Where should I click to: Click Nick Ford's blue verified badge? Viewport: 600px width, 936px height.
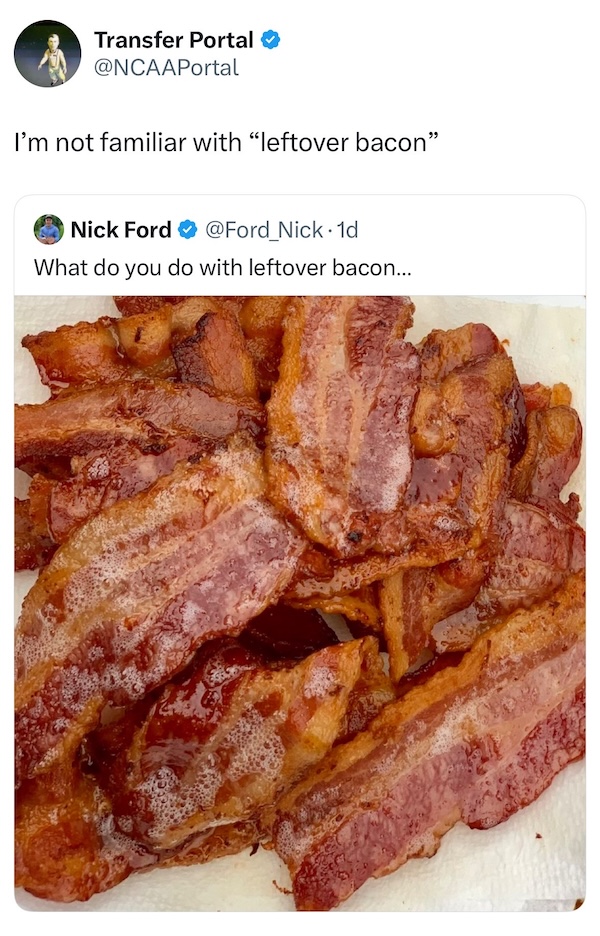coord(187,230)
